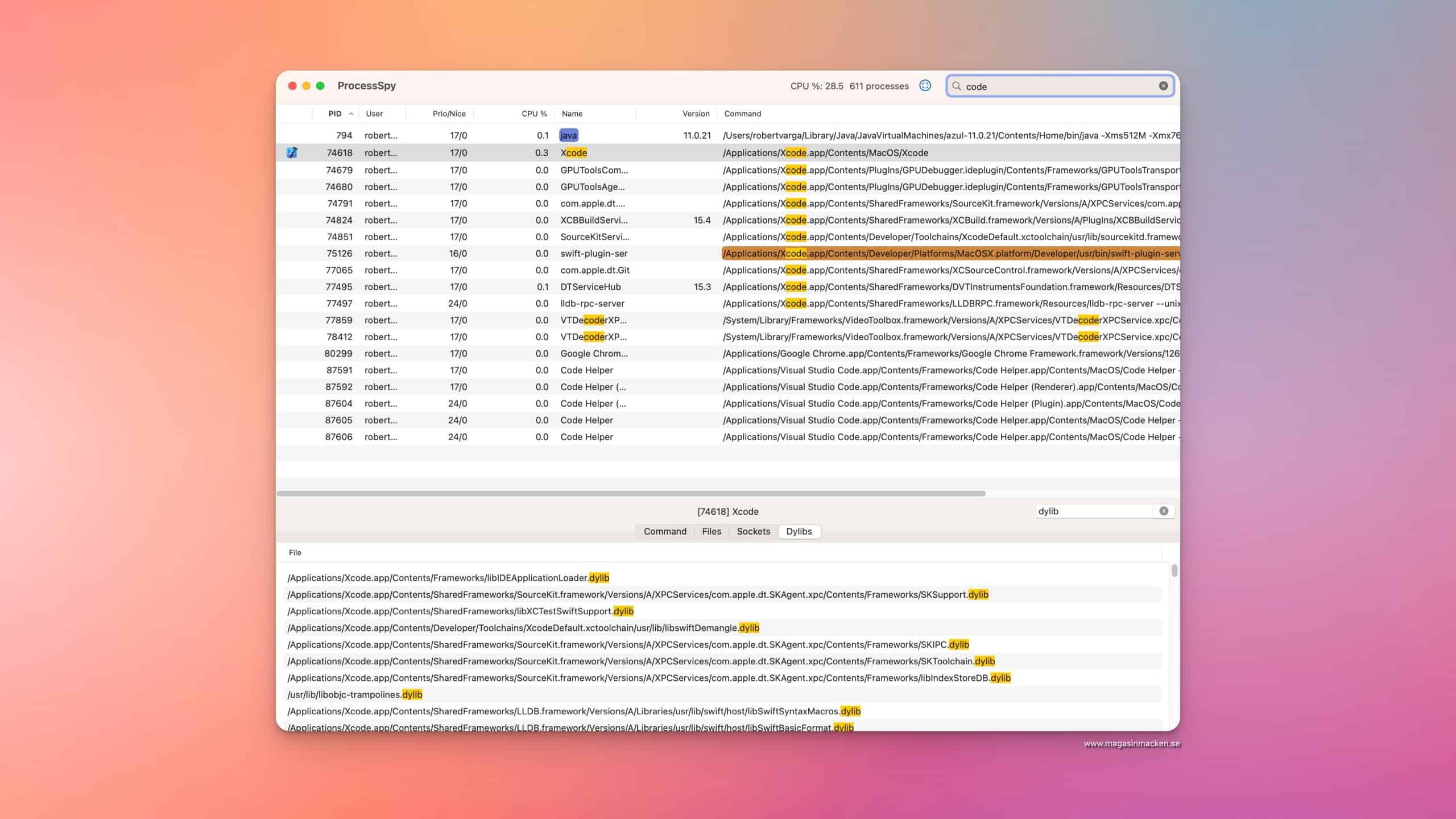Select Code Helper row with PID 87591
Image resolution: width=1456 pixels, height=819 pixels.
point(728,370)
